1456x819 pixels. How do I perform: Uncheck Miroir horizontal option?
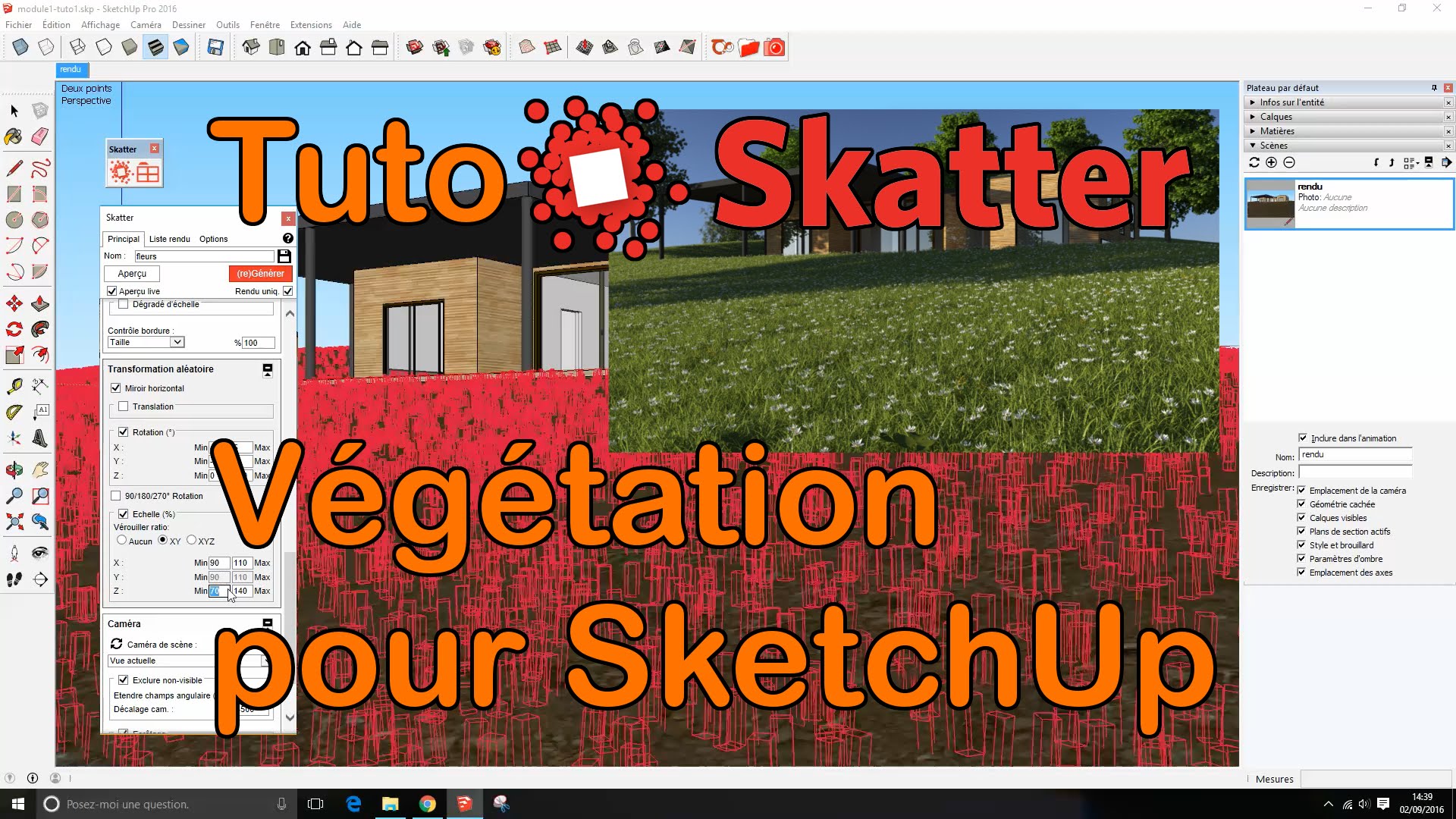point(116,388)
